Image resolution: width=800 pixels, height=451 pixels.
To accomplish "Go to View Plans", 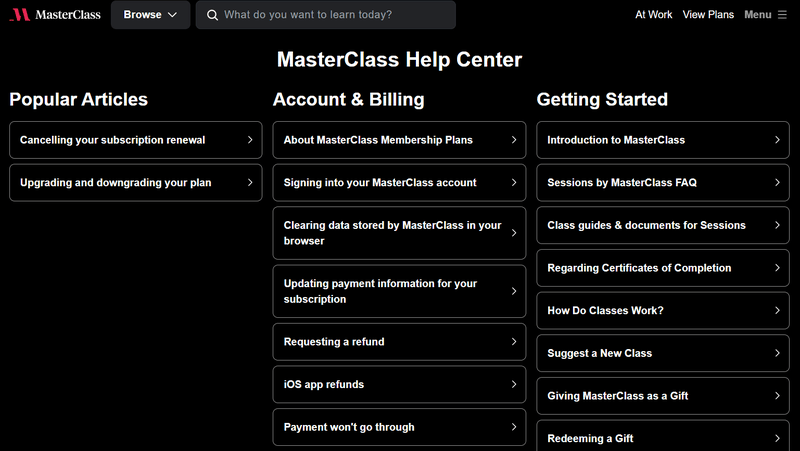I will [x=708, y=15].
